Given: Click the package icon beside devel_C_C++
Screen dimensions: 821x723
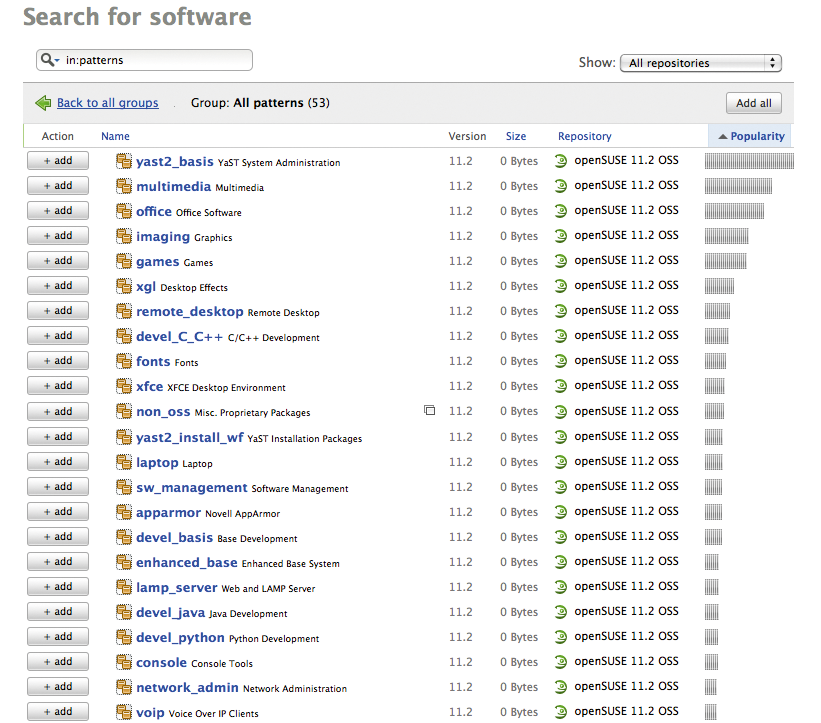Looking at the screenshot, I should (x=123, y=335).
